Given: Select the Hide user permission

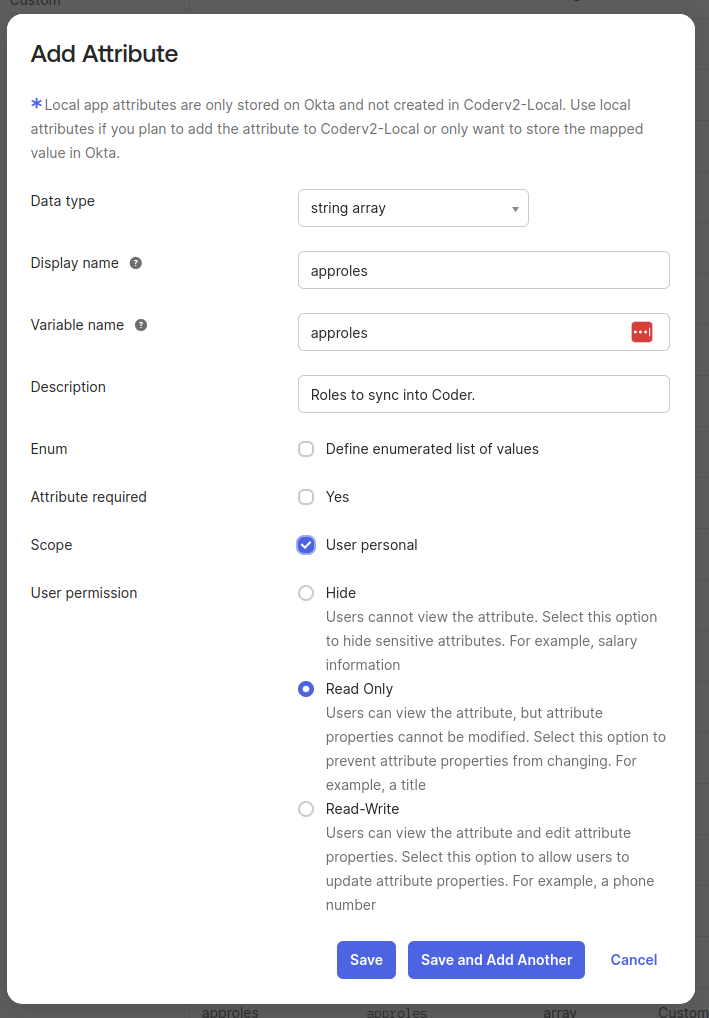Looking at the screenshot, I should [x=305, y=593].
